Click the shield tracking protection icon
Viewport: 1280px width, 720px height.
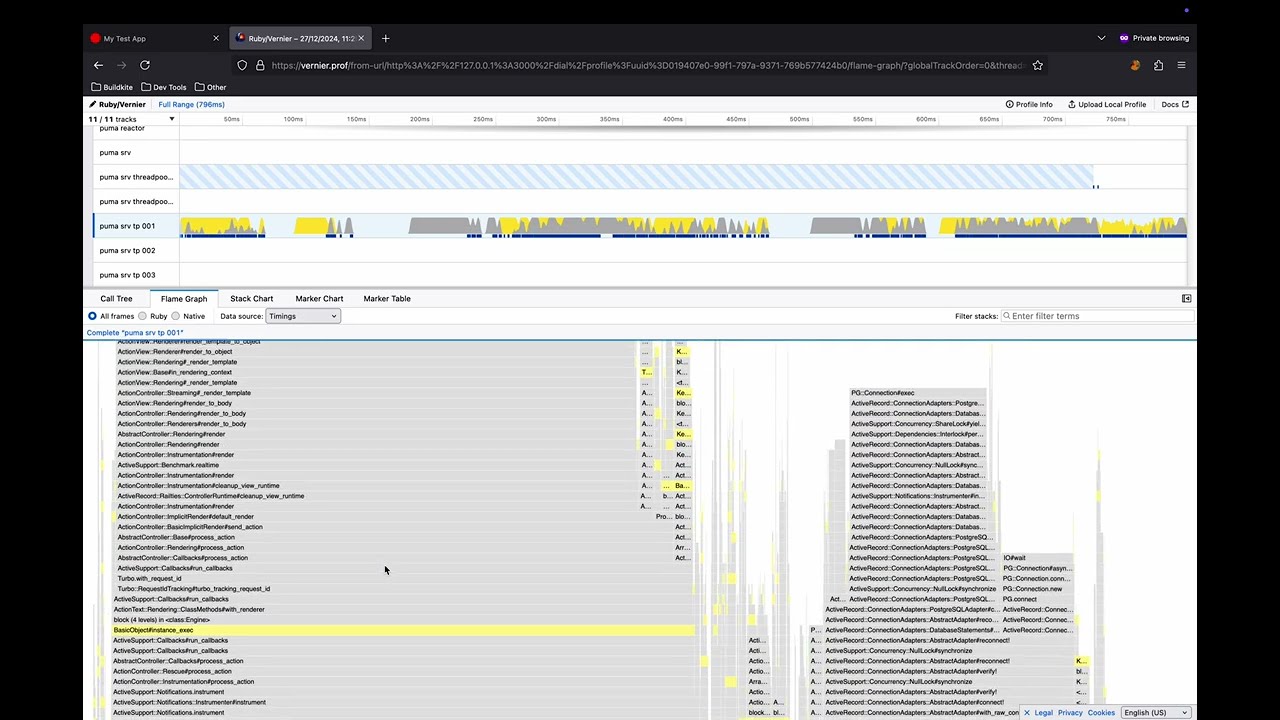click(x=242, y=65)
